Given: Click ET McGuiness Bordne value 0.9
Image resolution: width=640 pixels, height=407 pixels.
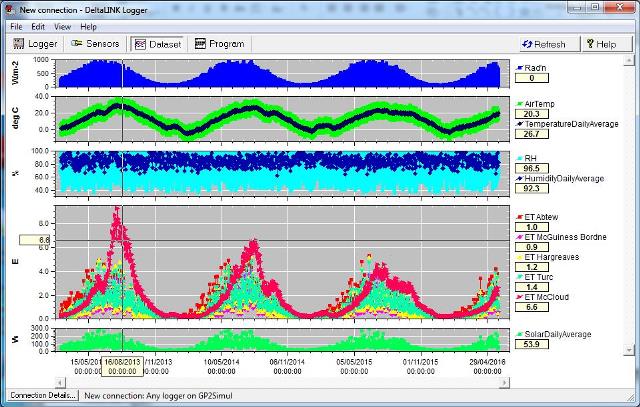Looking at the screenshot, I should (532, 247).
